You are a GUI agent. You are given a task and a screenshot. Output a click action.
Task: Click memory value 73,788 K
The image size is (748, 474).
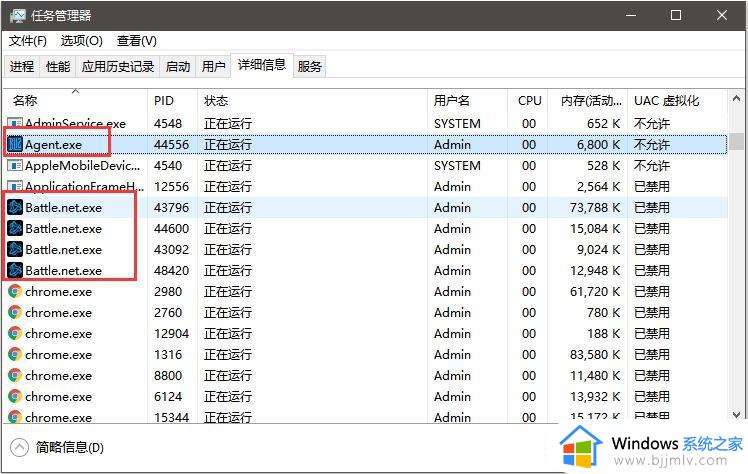coord(595,208)
